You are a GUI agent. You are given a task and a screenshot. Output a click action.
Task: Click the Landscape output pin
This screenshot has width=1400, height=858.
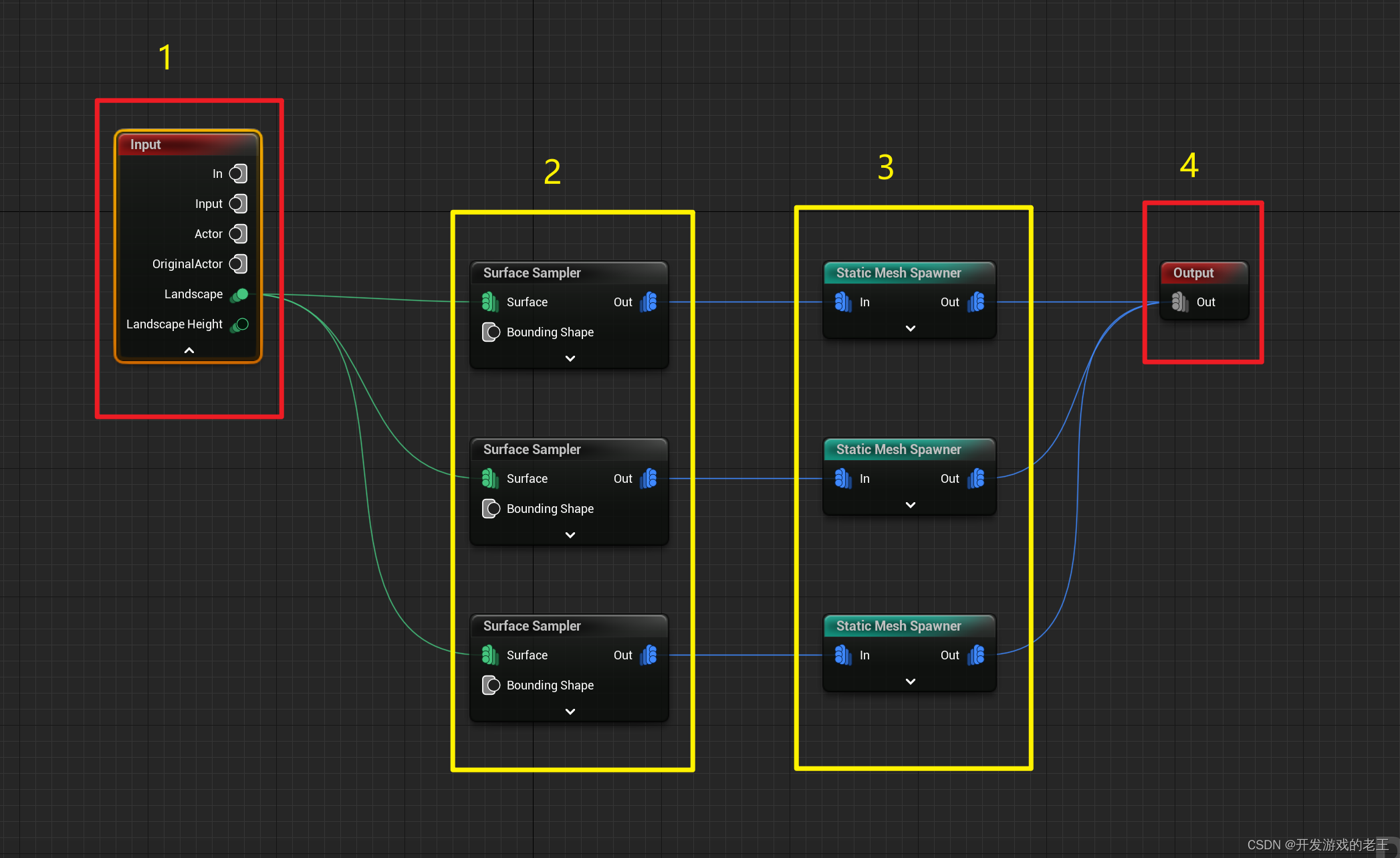point(239,294)
